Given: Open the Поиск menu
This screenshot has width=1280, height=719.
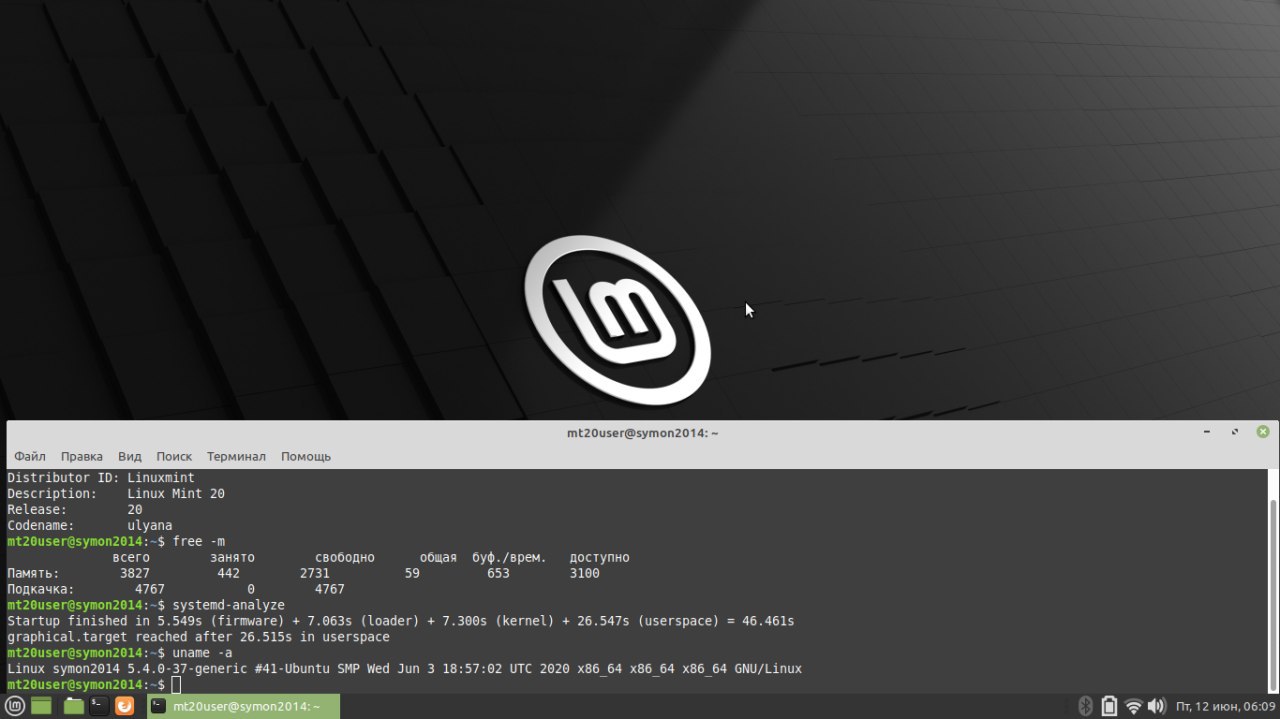Looking at the screenshot, I should pyautogui.click(x=174, y=456).
